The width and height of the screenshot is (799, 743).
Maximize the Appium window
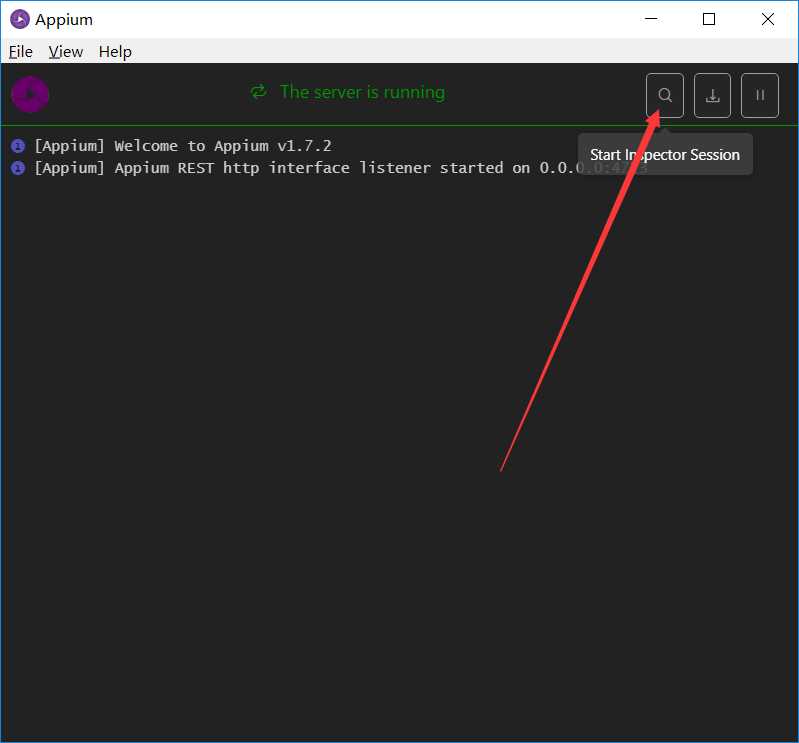click(709, 19)
